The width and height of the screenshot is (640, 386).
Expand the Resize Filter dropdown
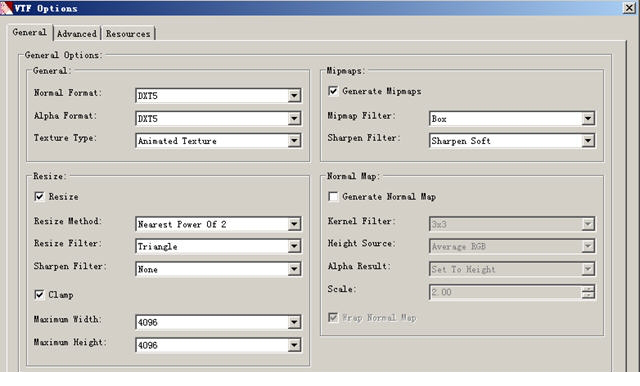click(218, 246)
